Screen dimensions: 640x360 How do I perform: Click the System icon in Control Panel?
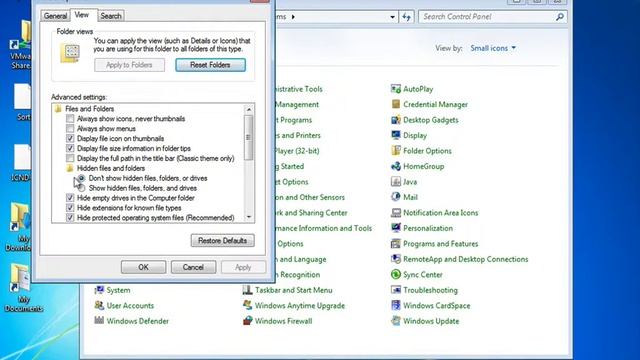pos(99,290)
